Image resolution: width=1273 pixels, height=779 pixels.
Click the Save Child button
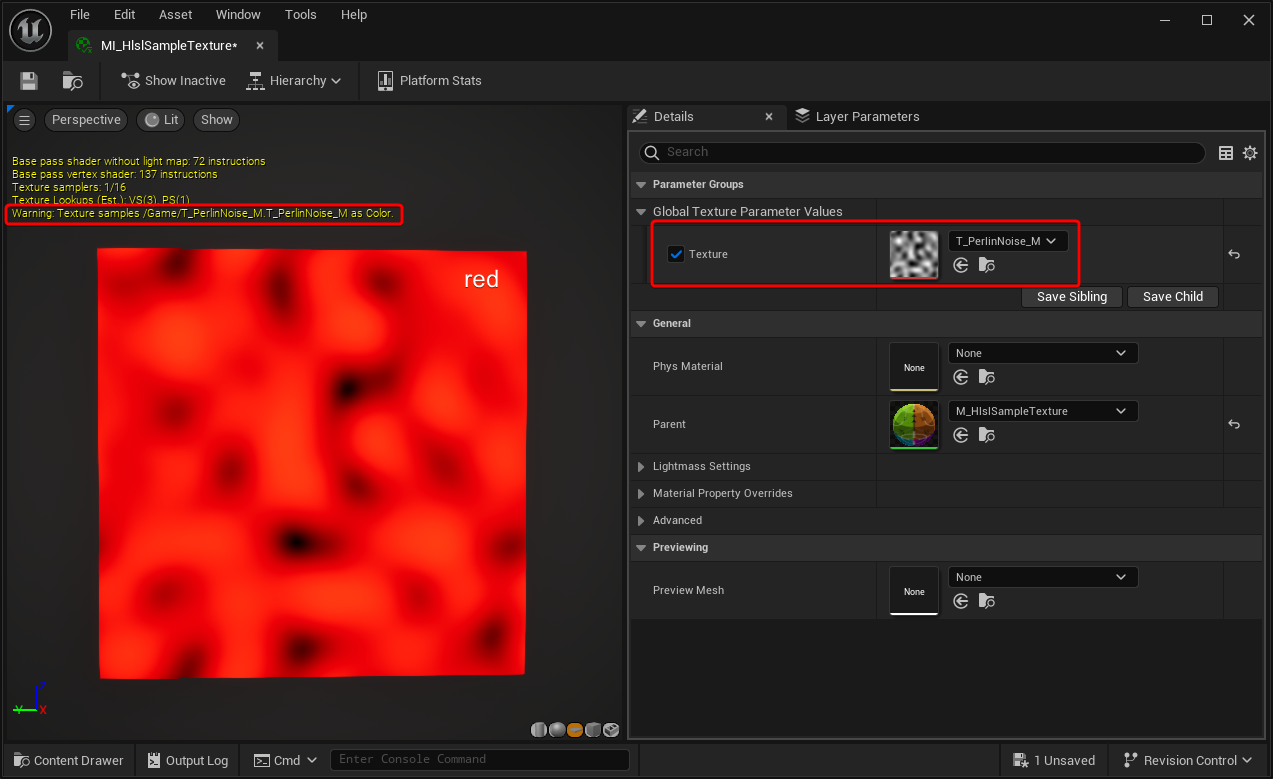pos(1172,297)
